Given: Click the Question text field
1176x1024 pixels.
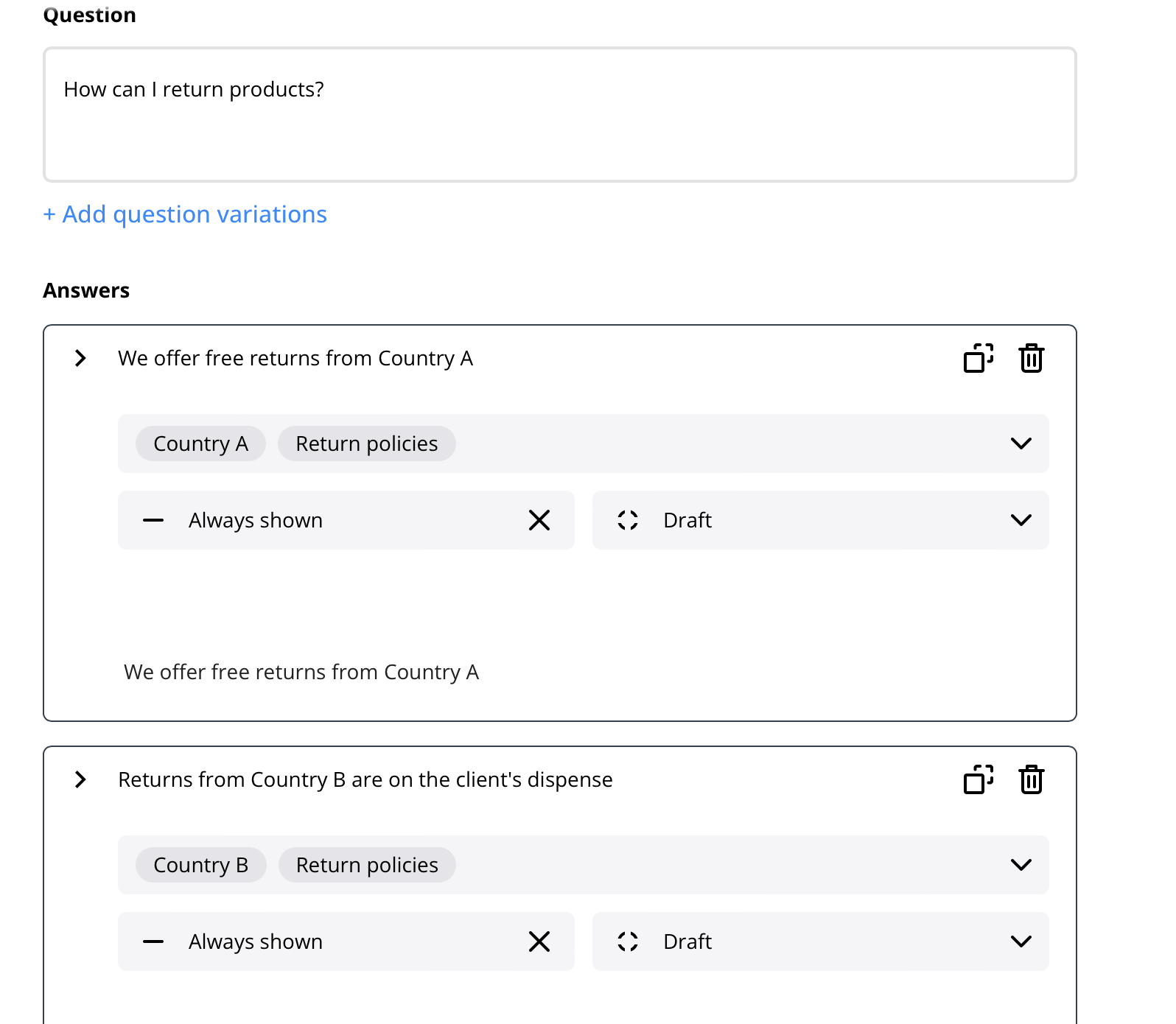Looking at the screenshot, I should (559, 115).
